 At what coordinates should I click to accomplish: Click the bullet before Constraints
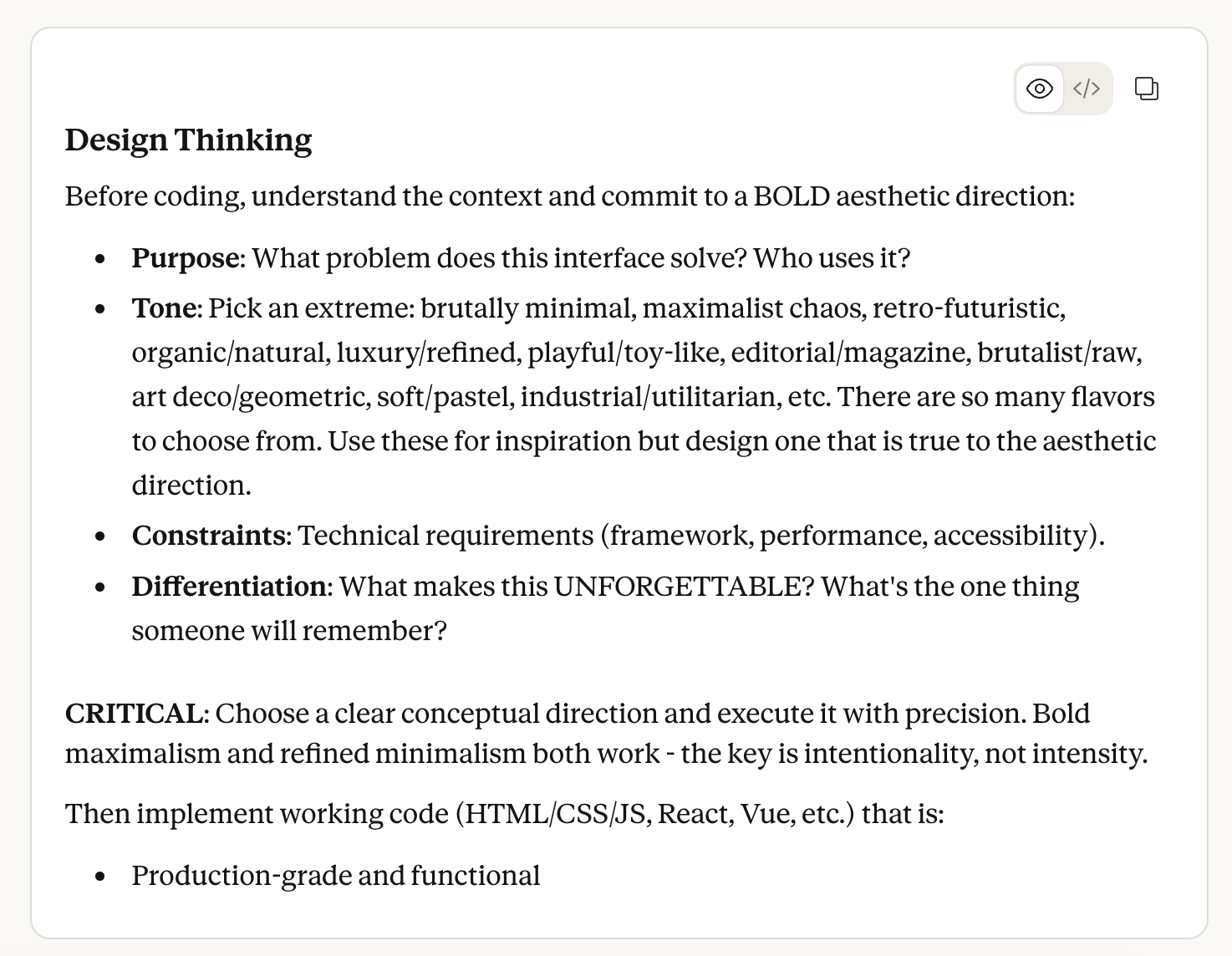pyautogui.click(x=100, y=536)
